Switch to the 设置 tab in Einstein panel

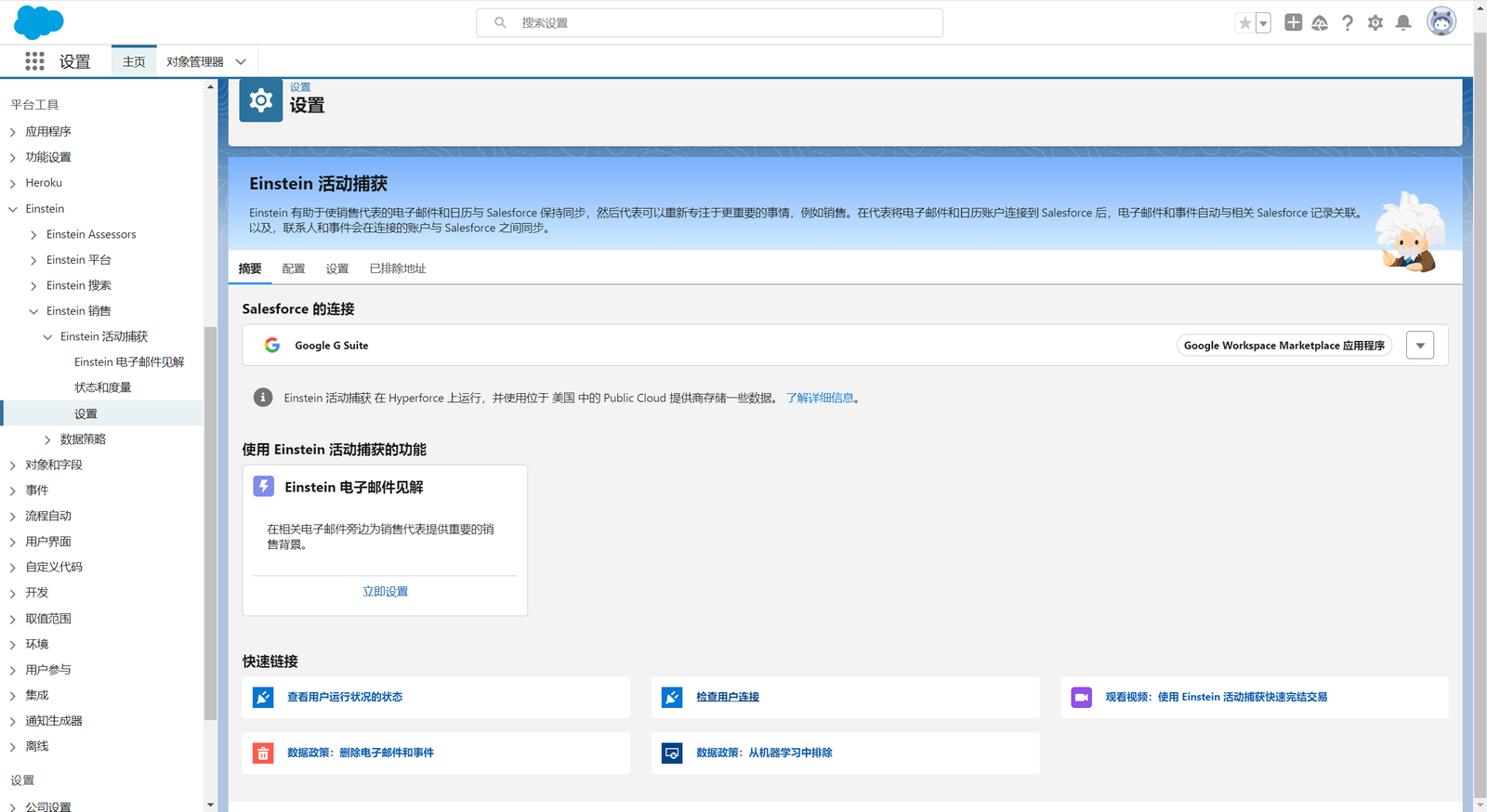click(x=337, y=268)
